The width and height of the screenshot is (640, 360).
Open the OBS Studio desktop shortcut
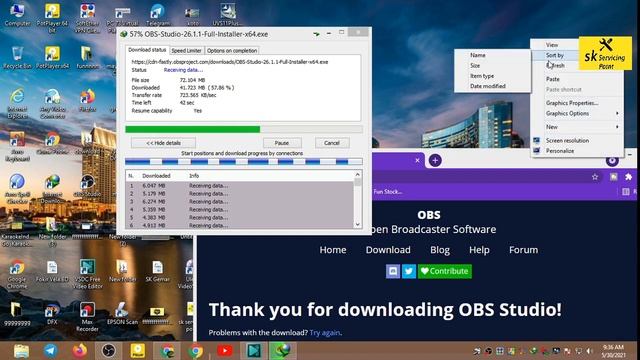pos(87,186)
